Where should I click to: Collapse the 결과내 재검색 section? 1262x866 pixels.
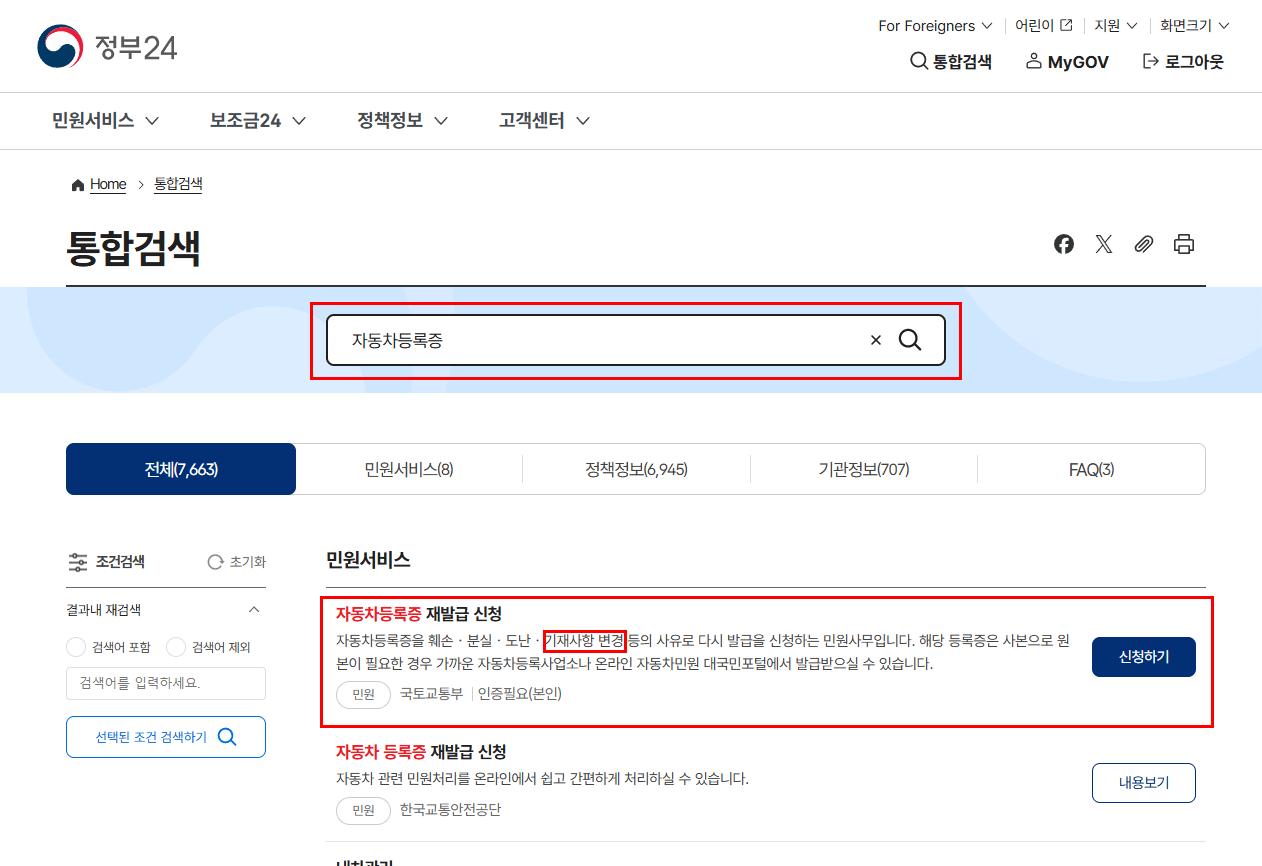pos(255,609)
